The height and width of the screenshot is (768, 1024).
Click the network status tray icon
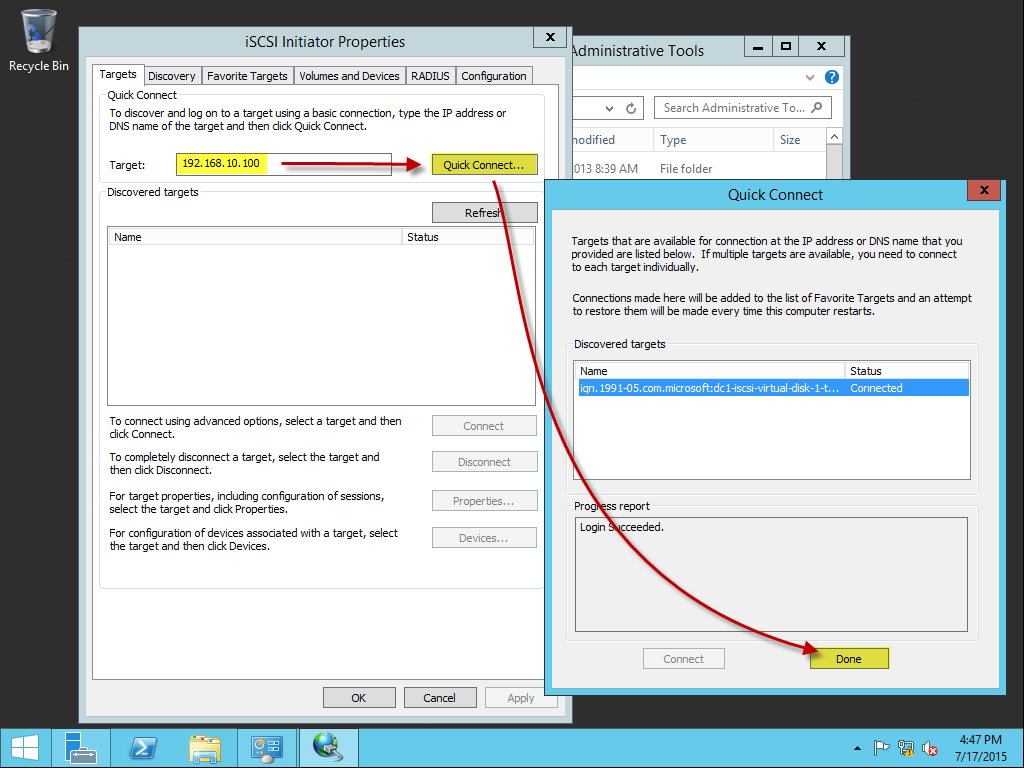tap(906, 748)
